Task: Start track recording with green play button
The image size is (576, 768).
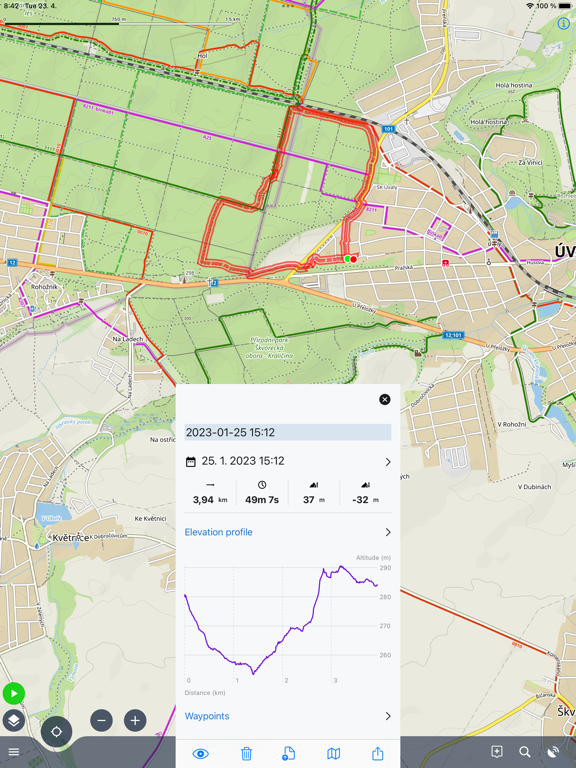Action: click(x=14, y=694)
